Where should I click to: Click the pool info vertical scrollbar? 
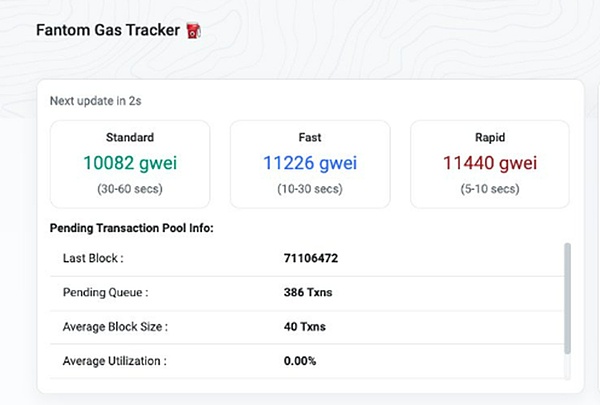pyautogui.click(x=568, y=296)
